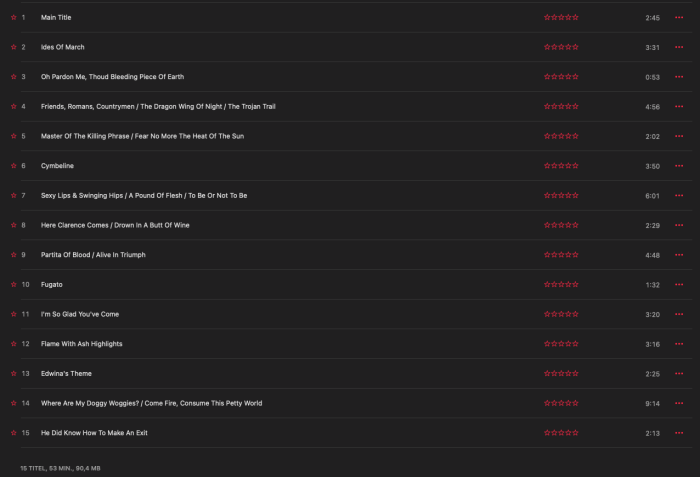
Task: Open more options for Ides Of March
Action: coord(679,47)
